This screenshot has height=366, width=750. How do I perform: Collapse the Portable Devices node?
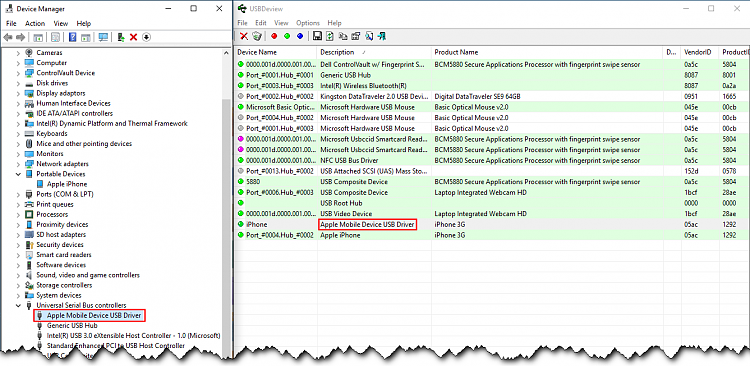pyautogui.click(x=18, y=174)
